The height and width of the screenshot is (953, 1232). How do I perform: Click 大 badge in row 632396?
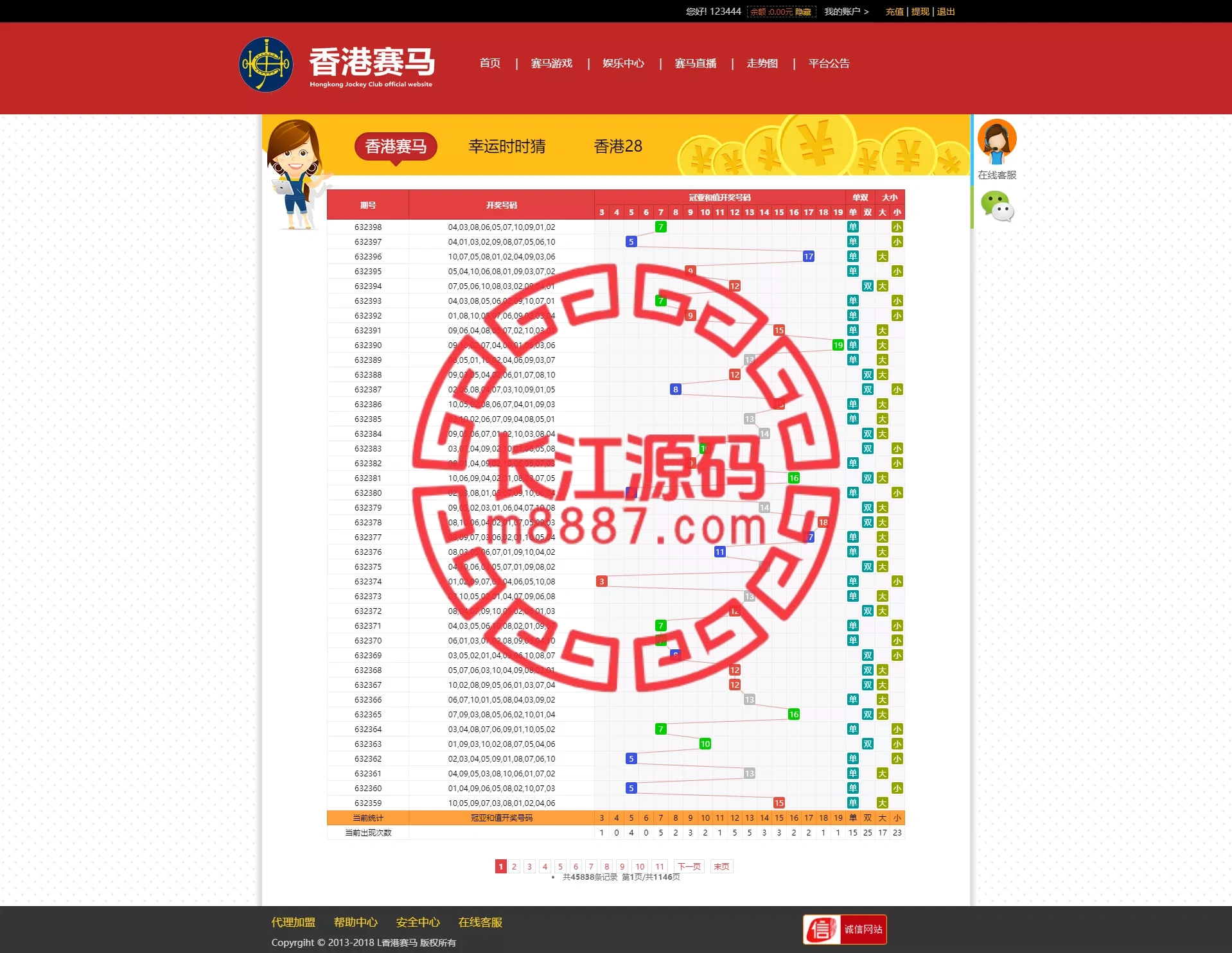pyautogui.click(x=882, y=256)
